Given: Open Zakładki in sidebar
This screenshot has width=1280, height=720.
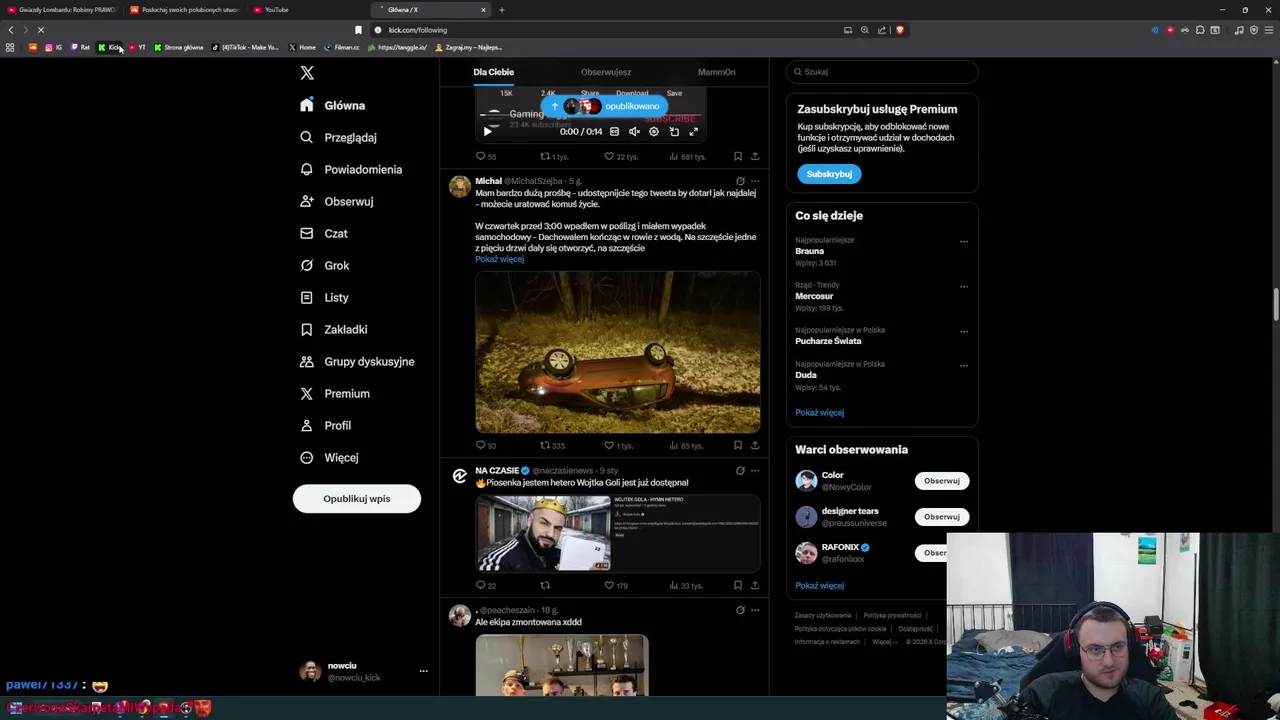Looking at the screenshot, I should [334, 329].
